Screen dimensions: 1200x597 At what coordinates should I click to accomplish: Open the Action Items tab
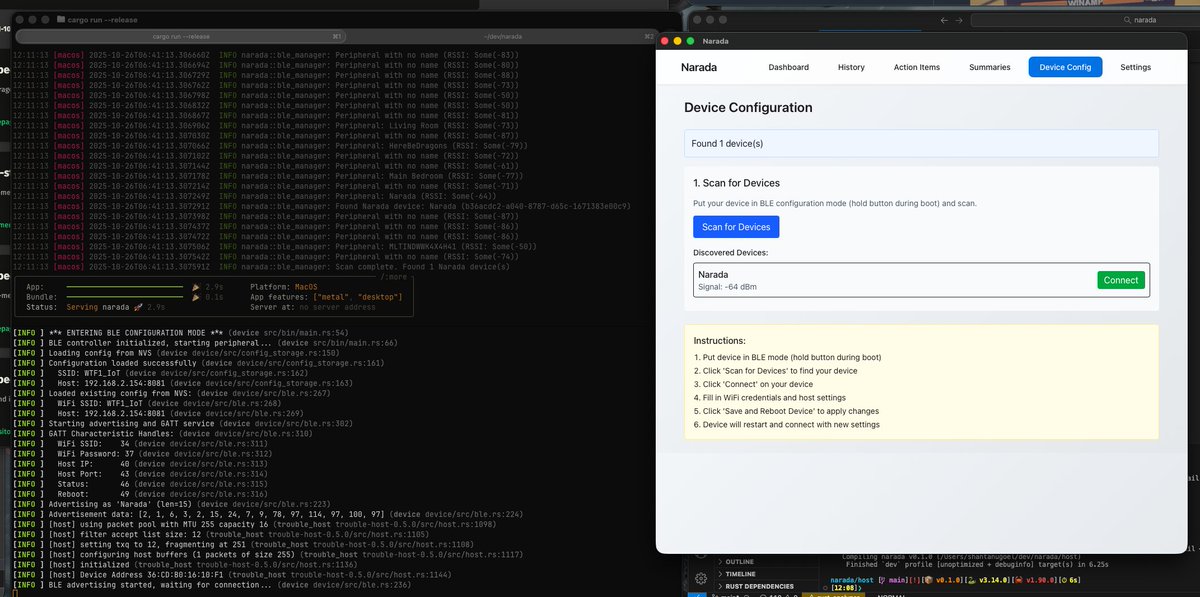tap(917, 67)
